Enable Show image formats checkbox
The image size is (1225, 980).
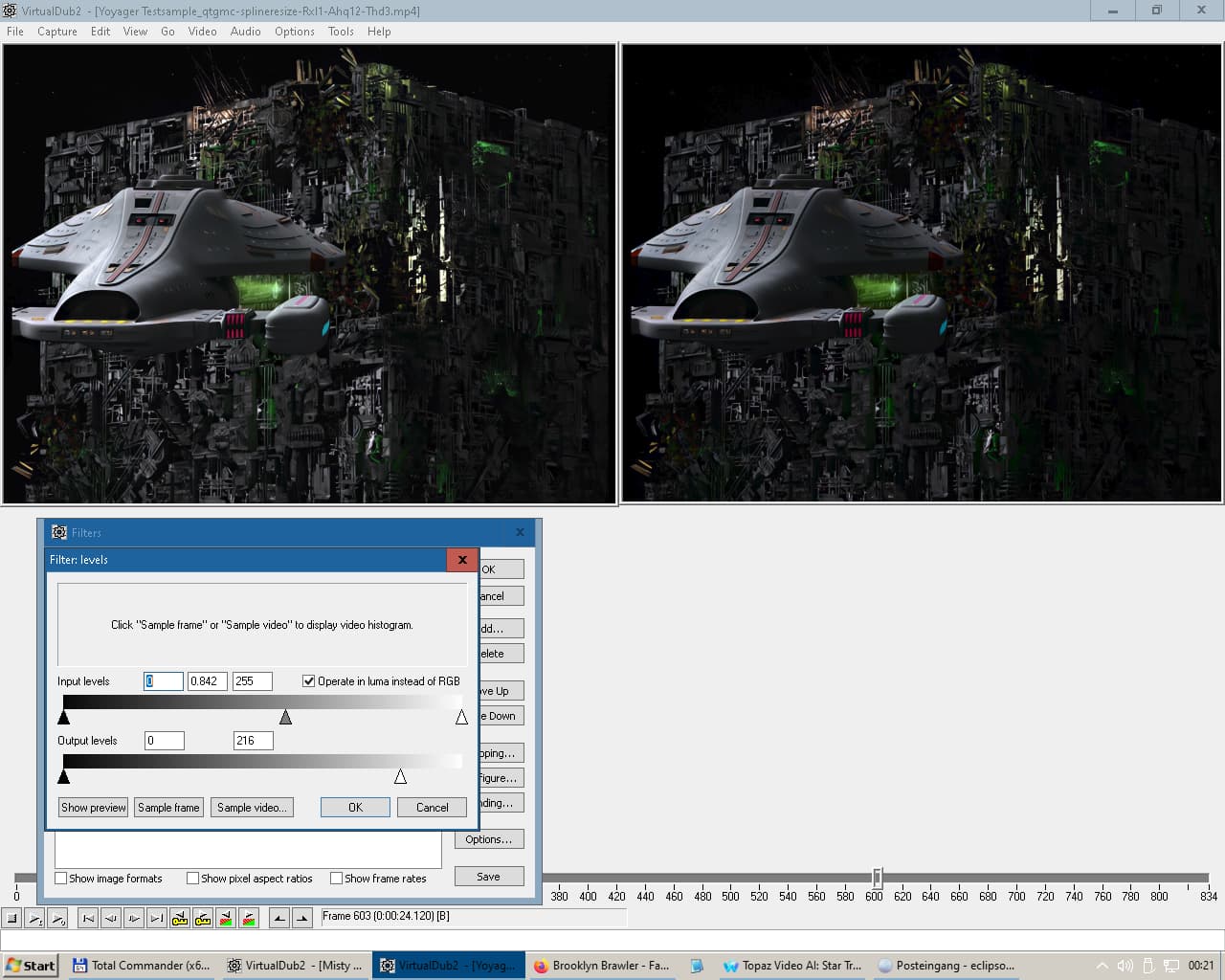click(61, 879)
